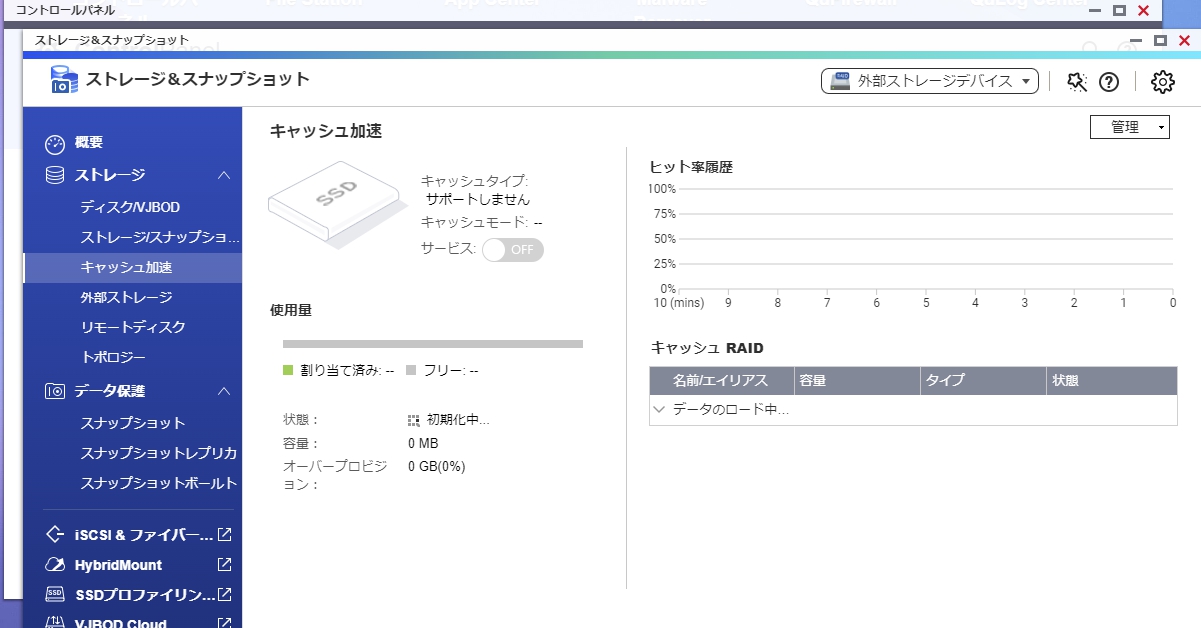
Task: Open the 管理 dropdown menu
Action: [x=1129, y=127]
